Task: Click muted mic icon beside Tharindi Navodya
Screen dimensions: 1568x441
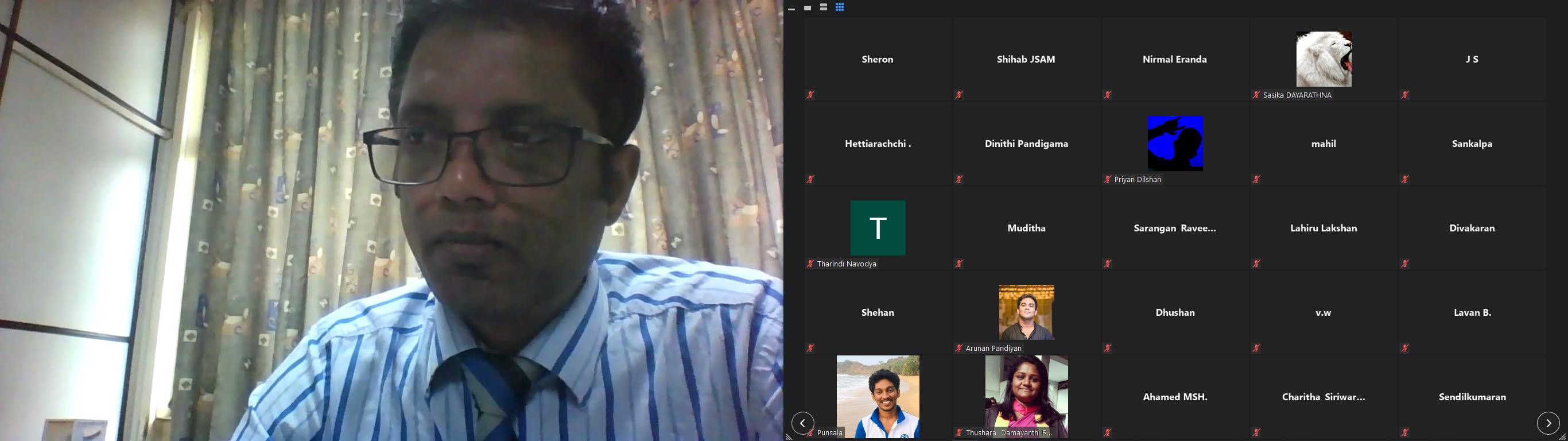Action: coord(810,264)
